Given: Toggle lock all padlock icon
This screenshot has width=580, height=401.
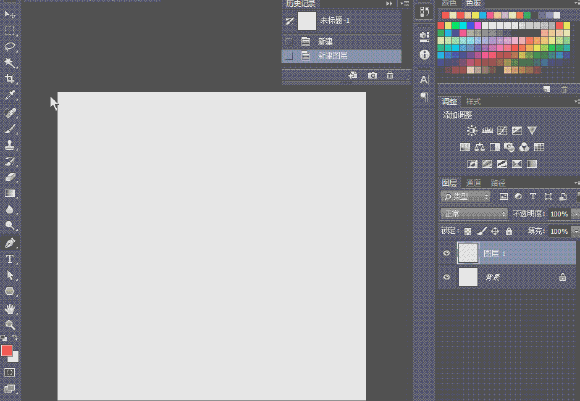Looking at the screenshot, I should [509, 232].
